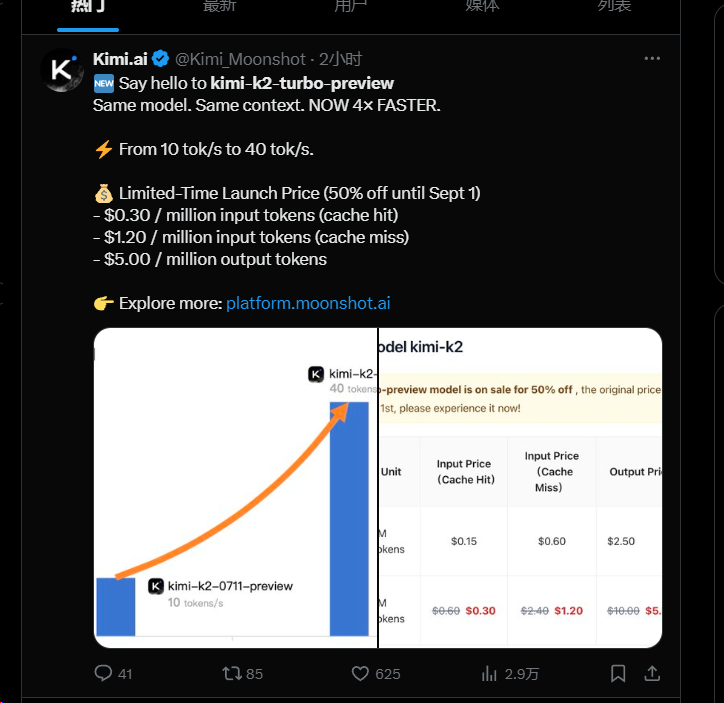The width and height of the screenshot is (724, 703).
Task: Share the tweet using the upload arrow icon
Action: pos(652,673)
